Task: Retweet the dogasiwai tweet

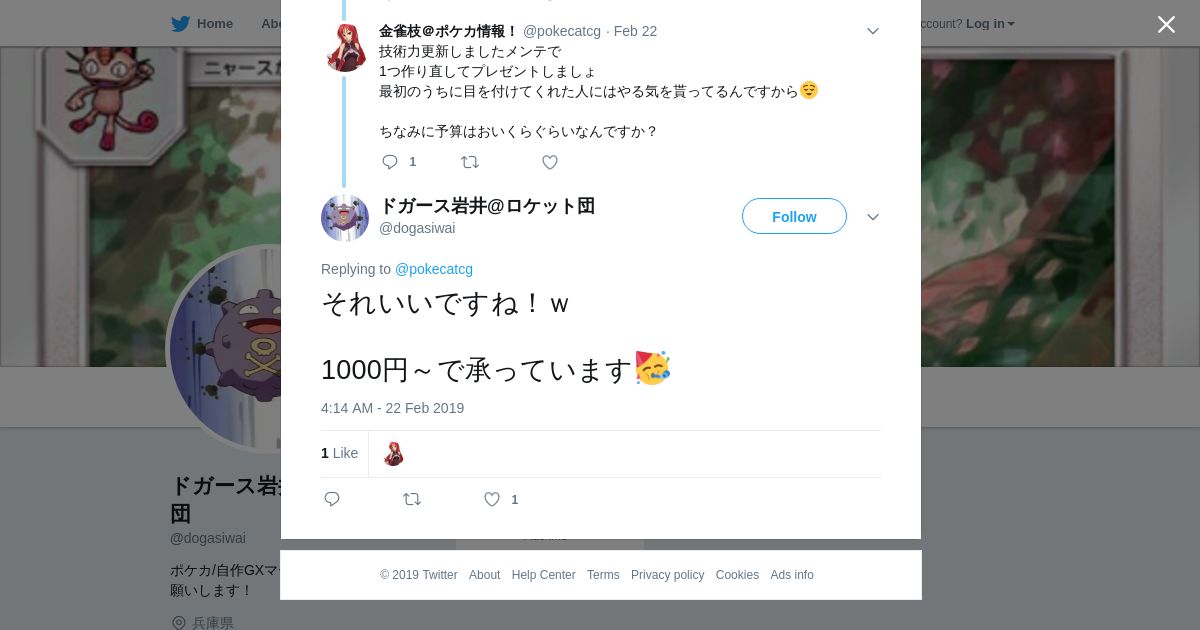Action: click(411, 499)
